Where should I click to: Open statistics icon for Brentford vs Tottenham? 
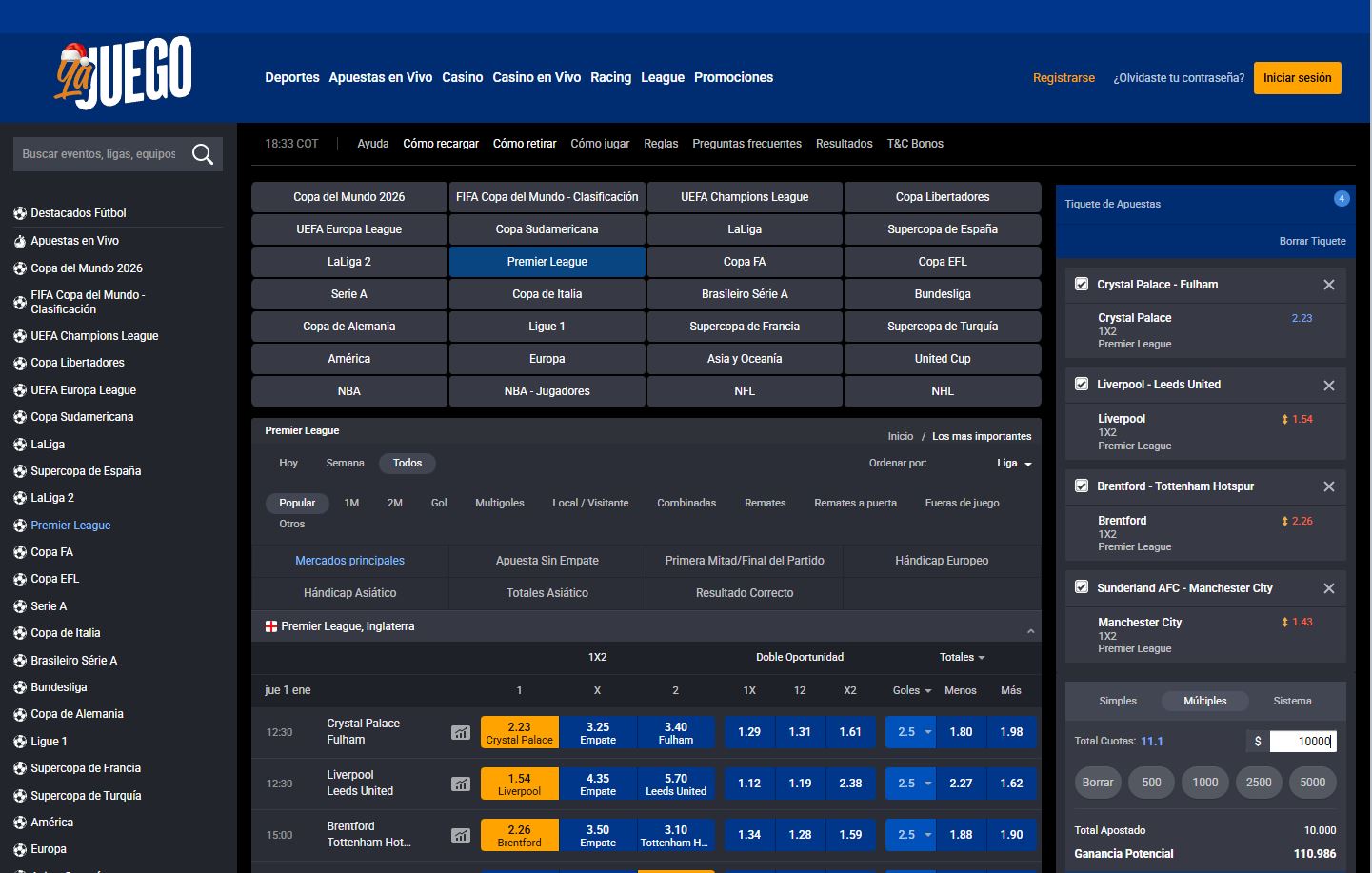(461, 835)
